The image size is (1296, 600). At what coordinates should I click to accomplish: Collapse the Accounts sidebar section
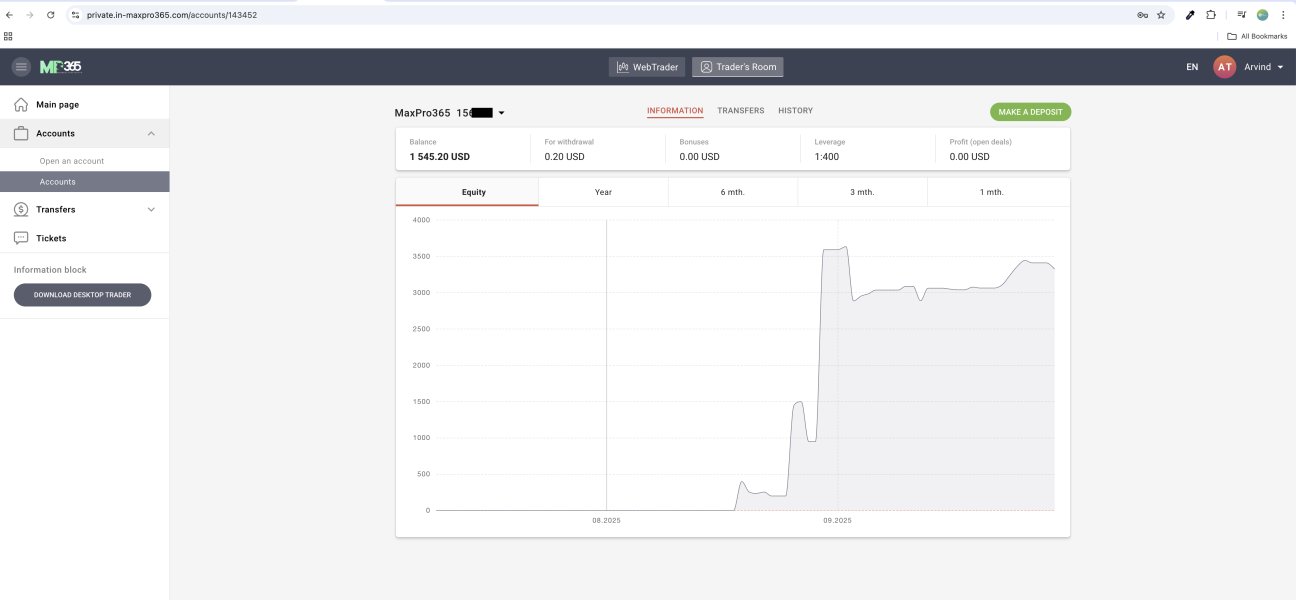[x=151, y=133]
